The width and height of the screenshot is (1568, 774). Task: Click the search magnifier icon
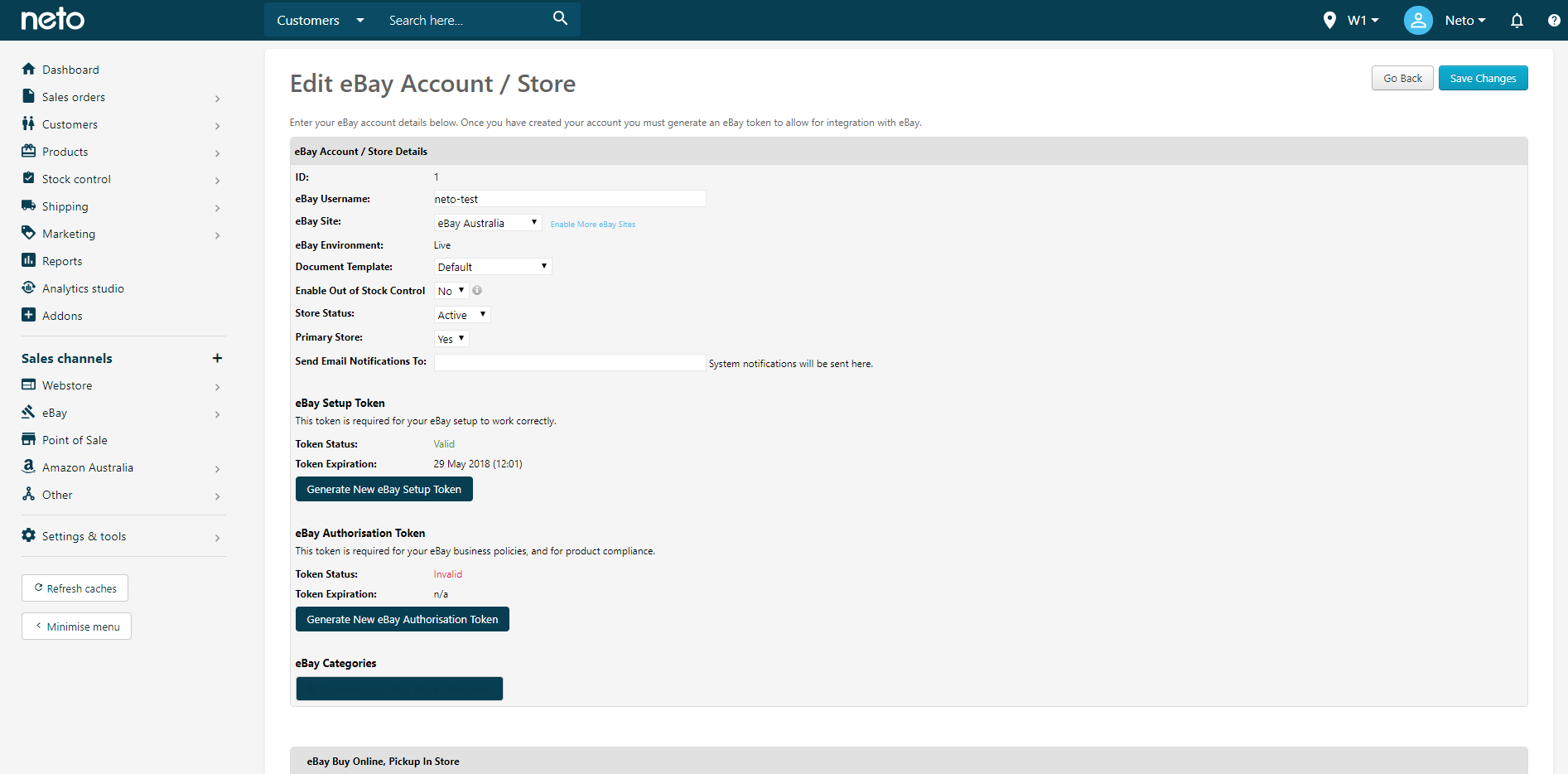coord(561,18)
